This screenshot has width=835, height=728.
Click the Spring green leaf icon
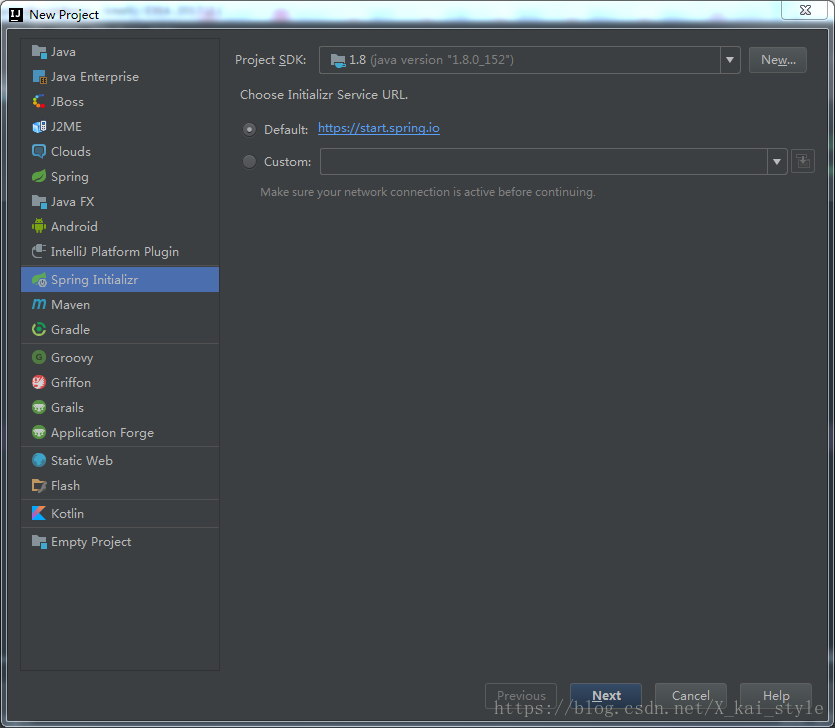(39, 177)
